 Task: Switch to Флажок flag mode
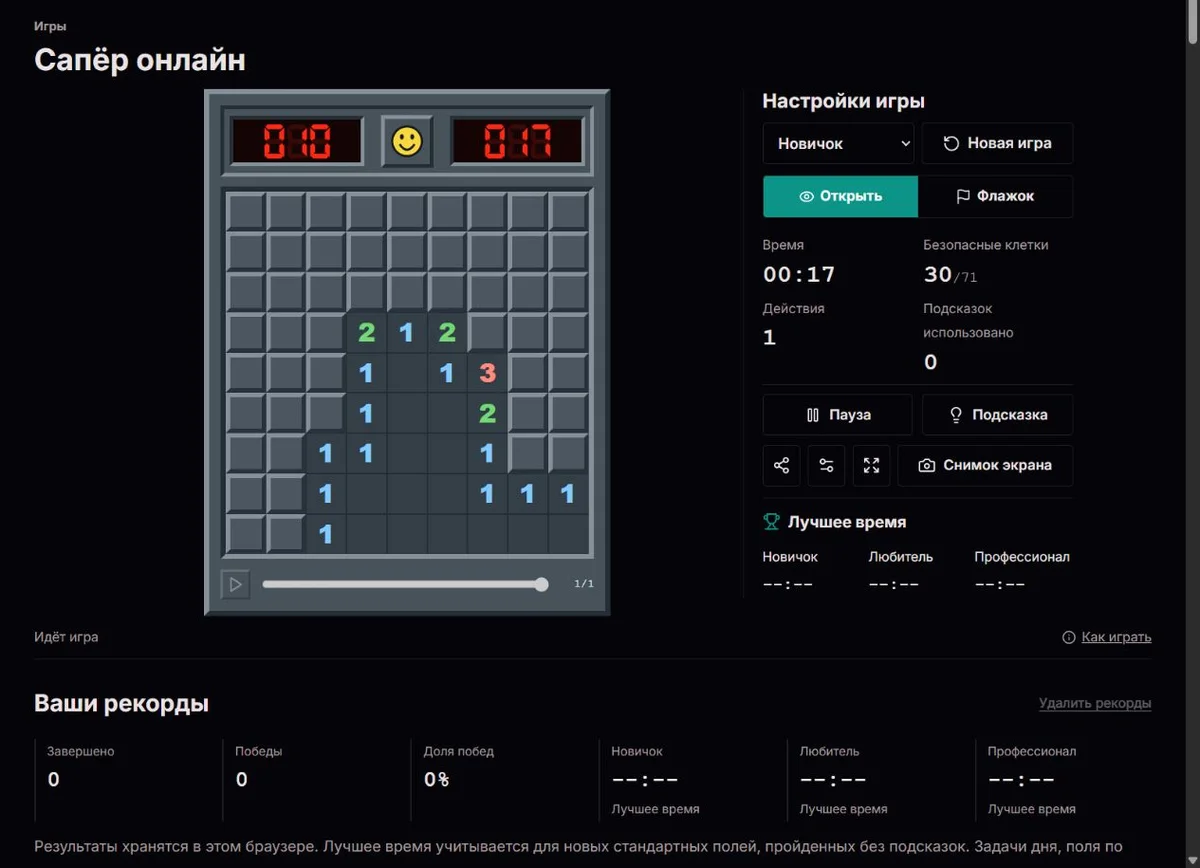tap(995, 196)
